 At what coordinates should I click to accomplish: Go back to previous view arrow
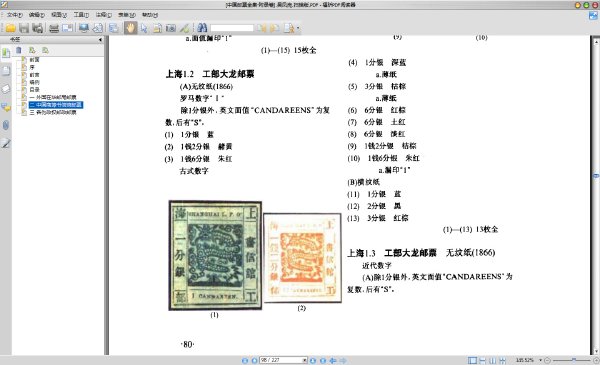(x=333, y=360)
